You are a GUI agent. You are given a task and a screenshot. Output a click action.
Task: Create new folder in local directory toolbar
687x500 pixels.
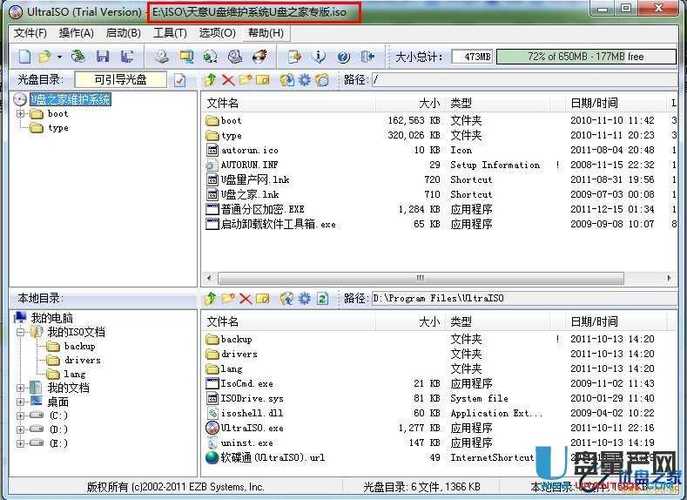tap(228, 298)
